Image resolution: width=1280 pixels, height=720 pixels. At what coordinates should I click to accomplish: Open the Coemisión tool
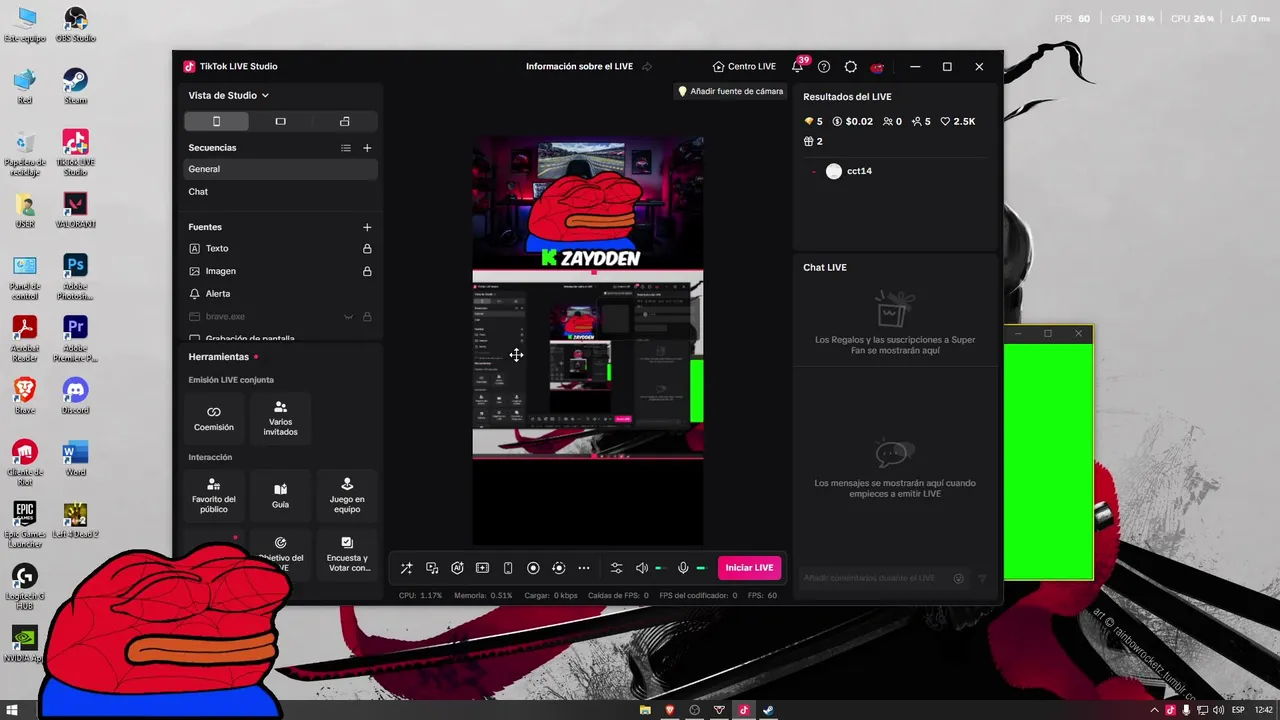214,419
